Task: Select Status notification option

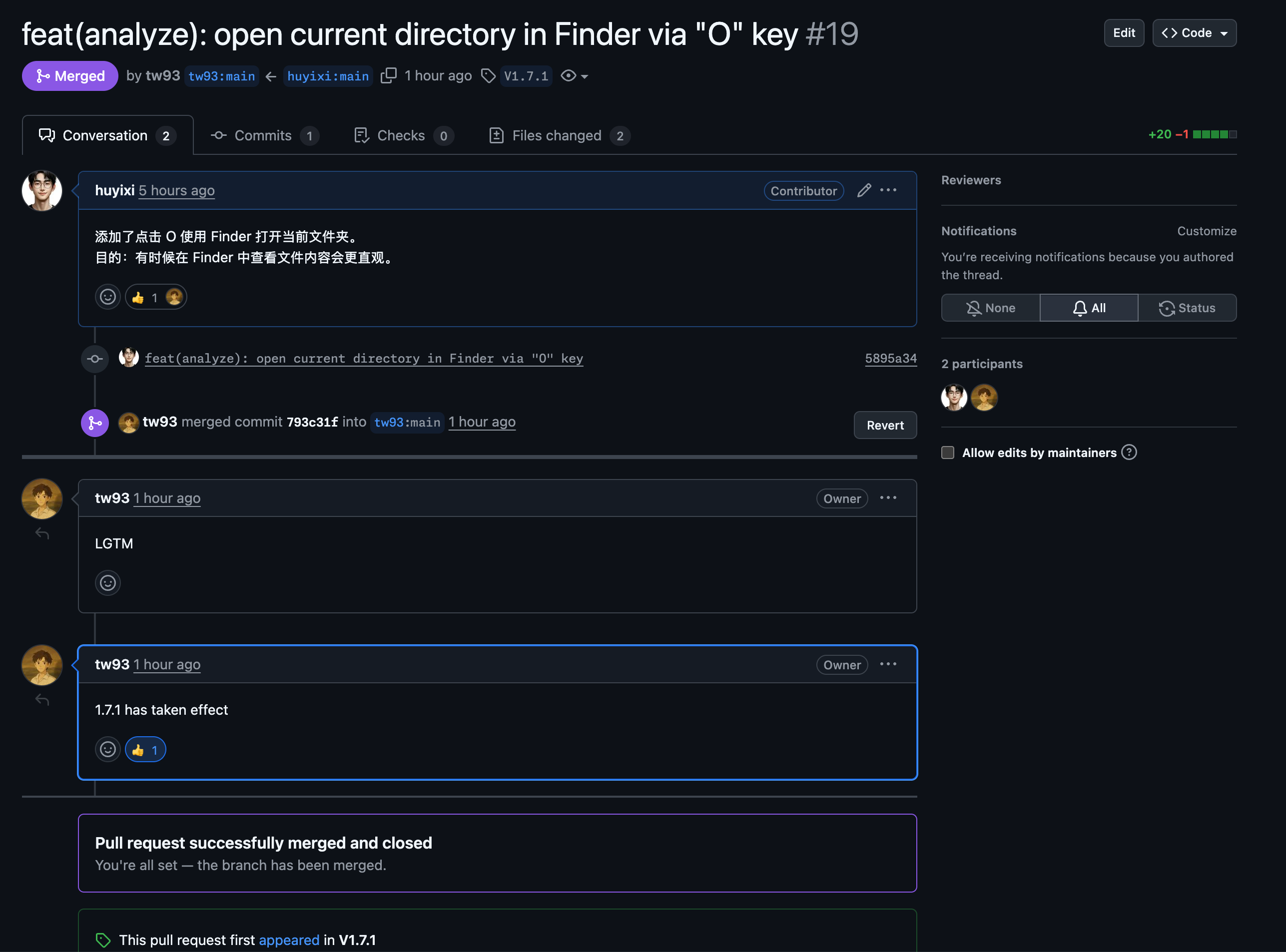Action: point(1187,308)
